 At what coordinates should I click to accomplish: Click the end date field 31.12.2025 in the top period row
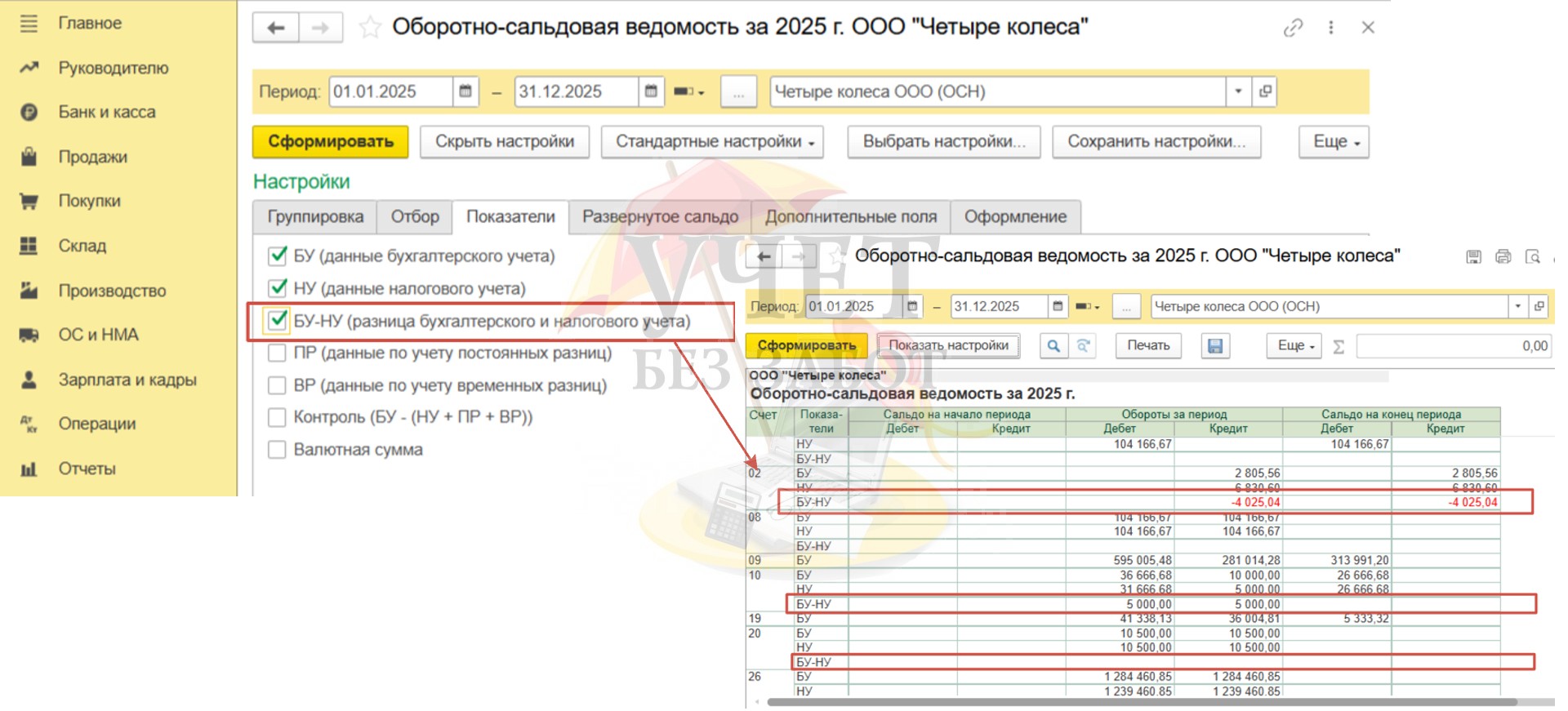(x=575, y=91)
